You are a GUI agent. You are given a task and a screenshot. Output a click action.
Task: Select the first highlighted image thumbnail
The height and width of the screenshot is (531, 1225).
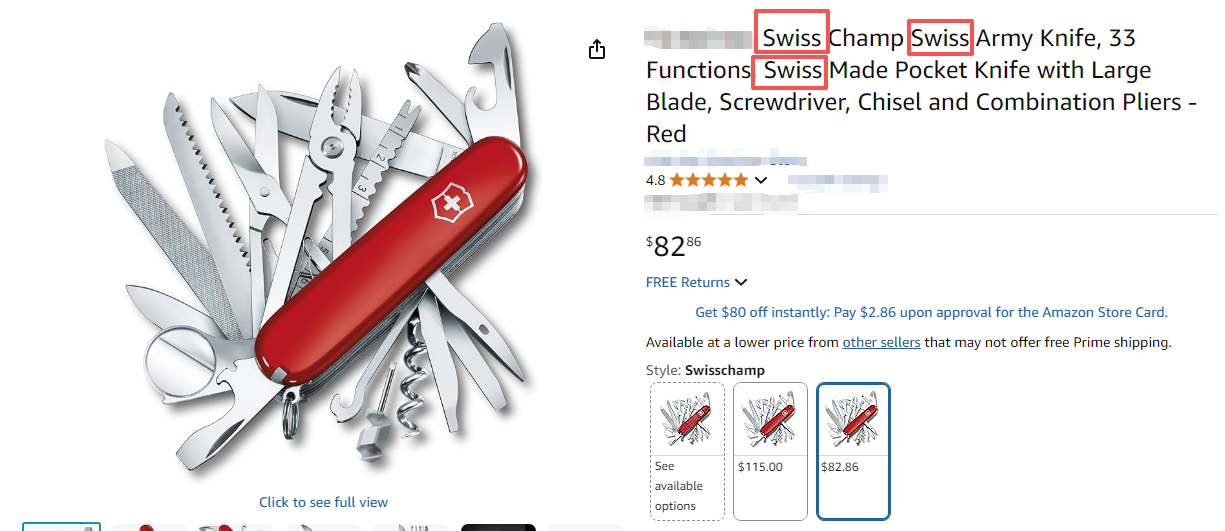click(62, 526)
